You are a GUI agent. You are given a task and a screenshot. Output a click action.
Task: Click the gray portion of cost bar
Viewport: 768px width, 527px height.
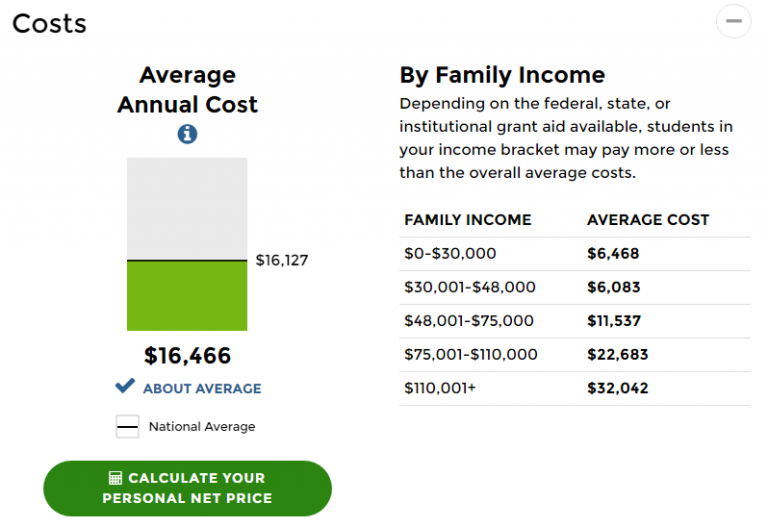tap(187, 209)
